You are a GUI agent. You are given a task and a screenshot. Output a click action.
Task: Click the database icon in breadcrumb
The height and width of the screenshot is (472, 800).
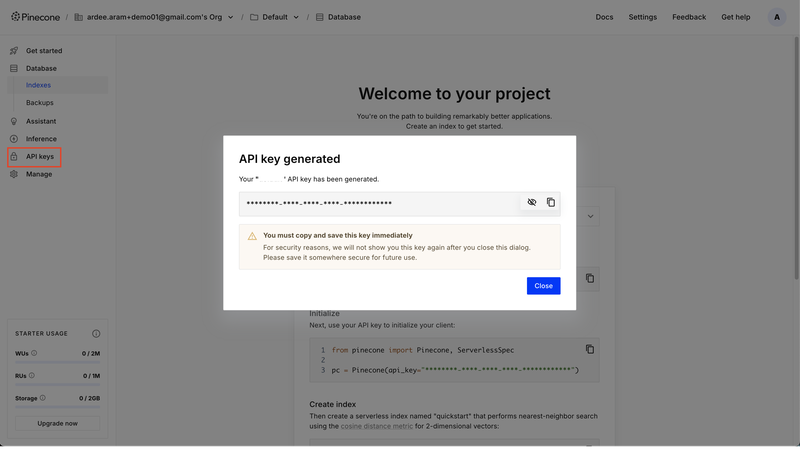pos(319,17)
